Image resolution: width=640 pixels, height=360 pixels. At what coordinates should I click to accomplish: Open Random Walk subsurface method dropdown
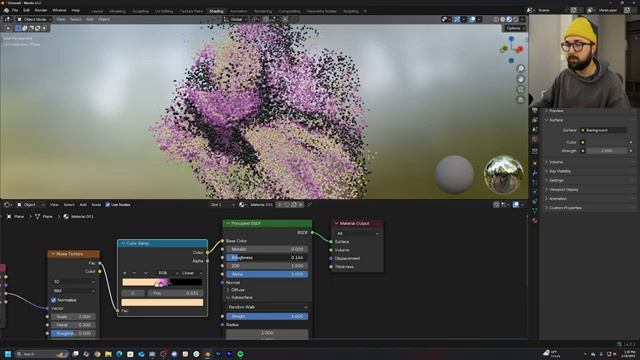click(x=267, y=307)
